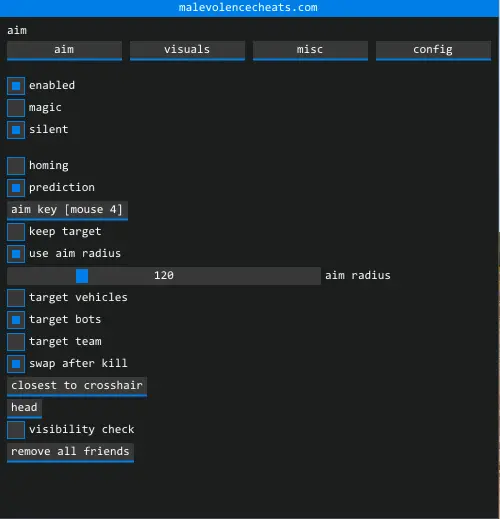Click the aim key [mouse 4] button
Screen dimensions: 500x519
(x=67, y=210)
